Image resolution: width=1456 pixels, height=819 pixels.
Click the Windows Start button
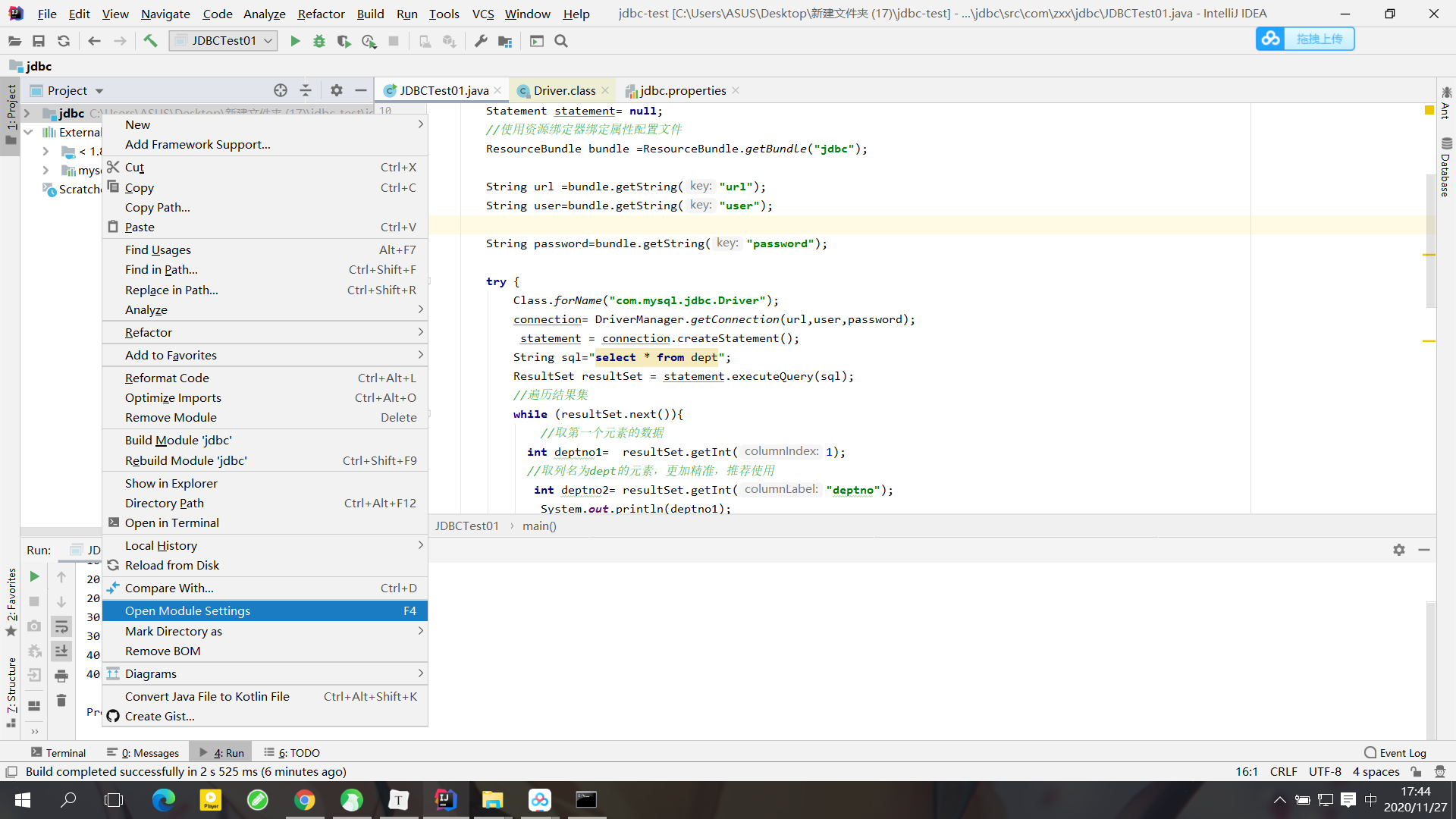(22, 800)
